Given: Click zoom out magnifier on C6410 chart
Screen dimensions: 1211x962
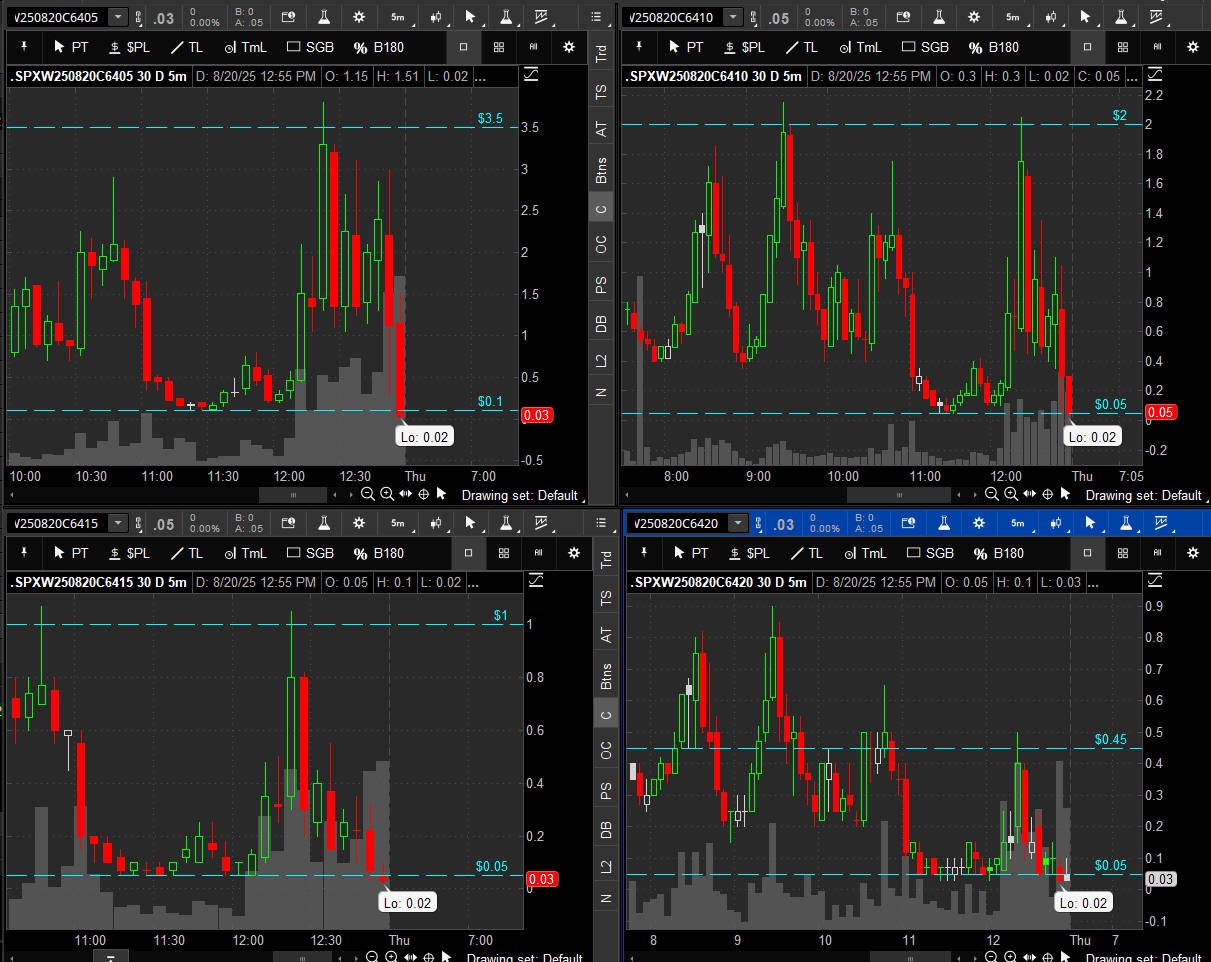Looking at the screenshot, I should click(992, 494).
